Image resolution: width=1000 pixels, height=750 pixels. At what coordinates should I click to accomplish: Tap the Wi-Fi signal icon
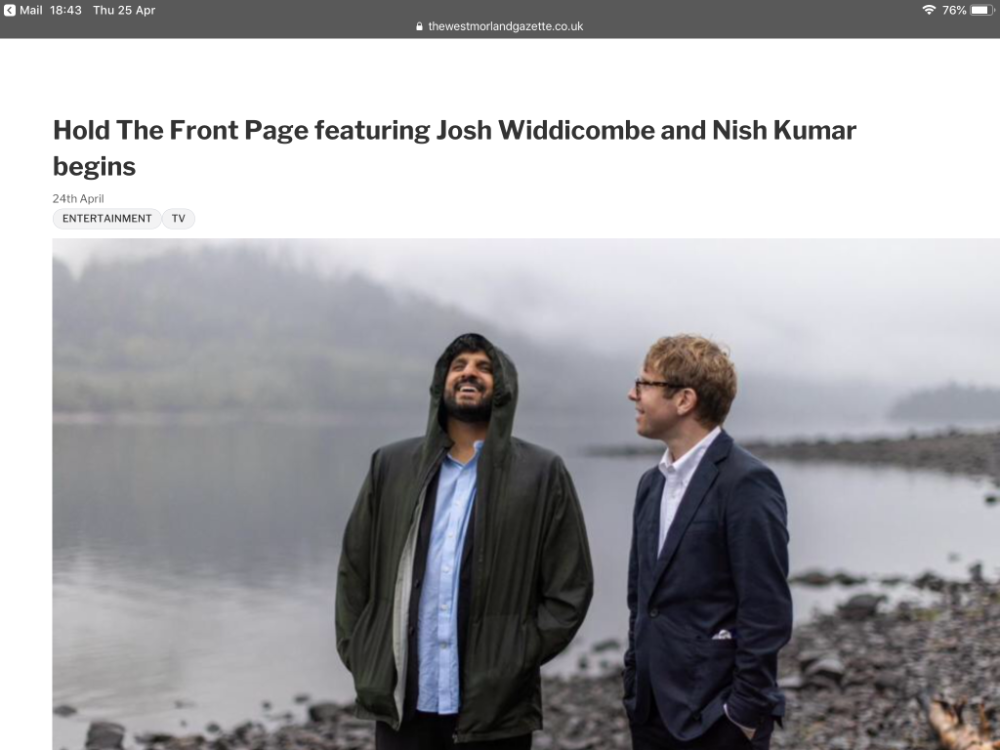point(929,10)
